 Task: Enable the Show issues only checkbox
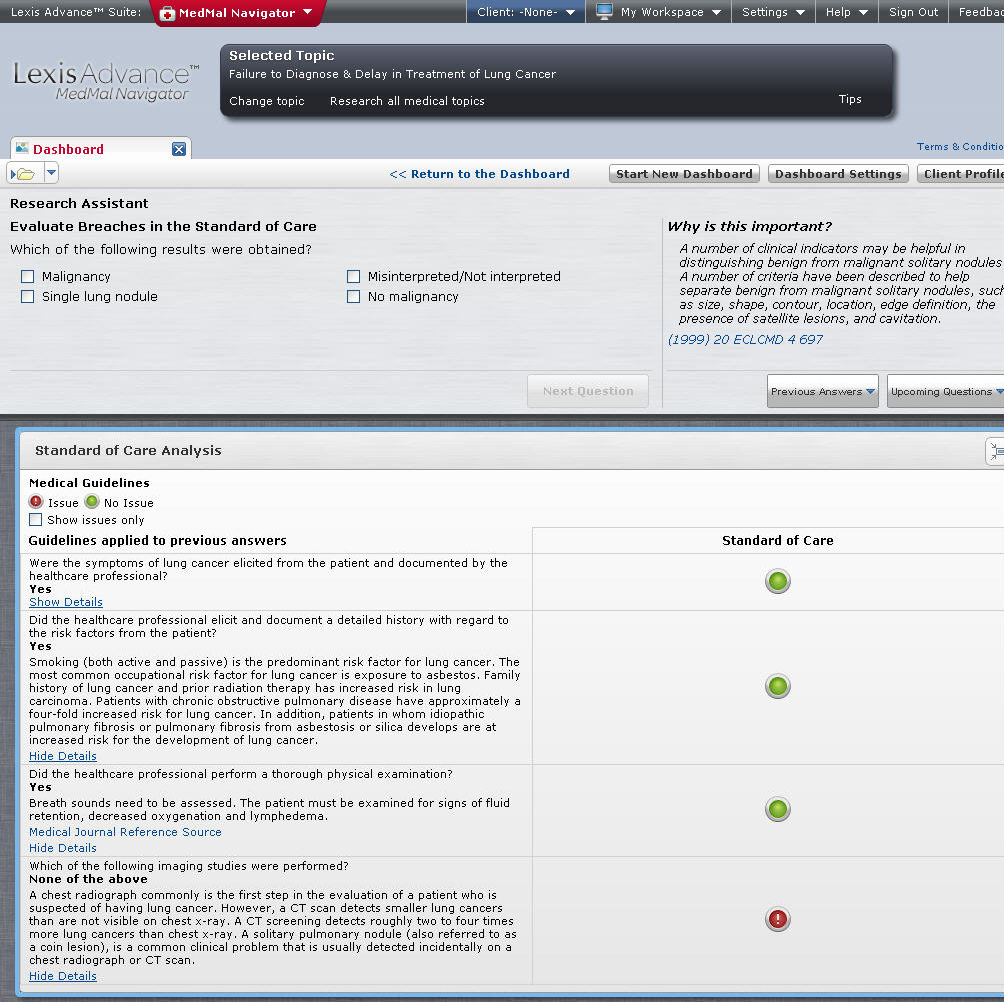(36, 520)
